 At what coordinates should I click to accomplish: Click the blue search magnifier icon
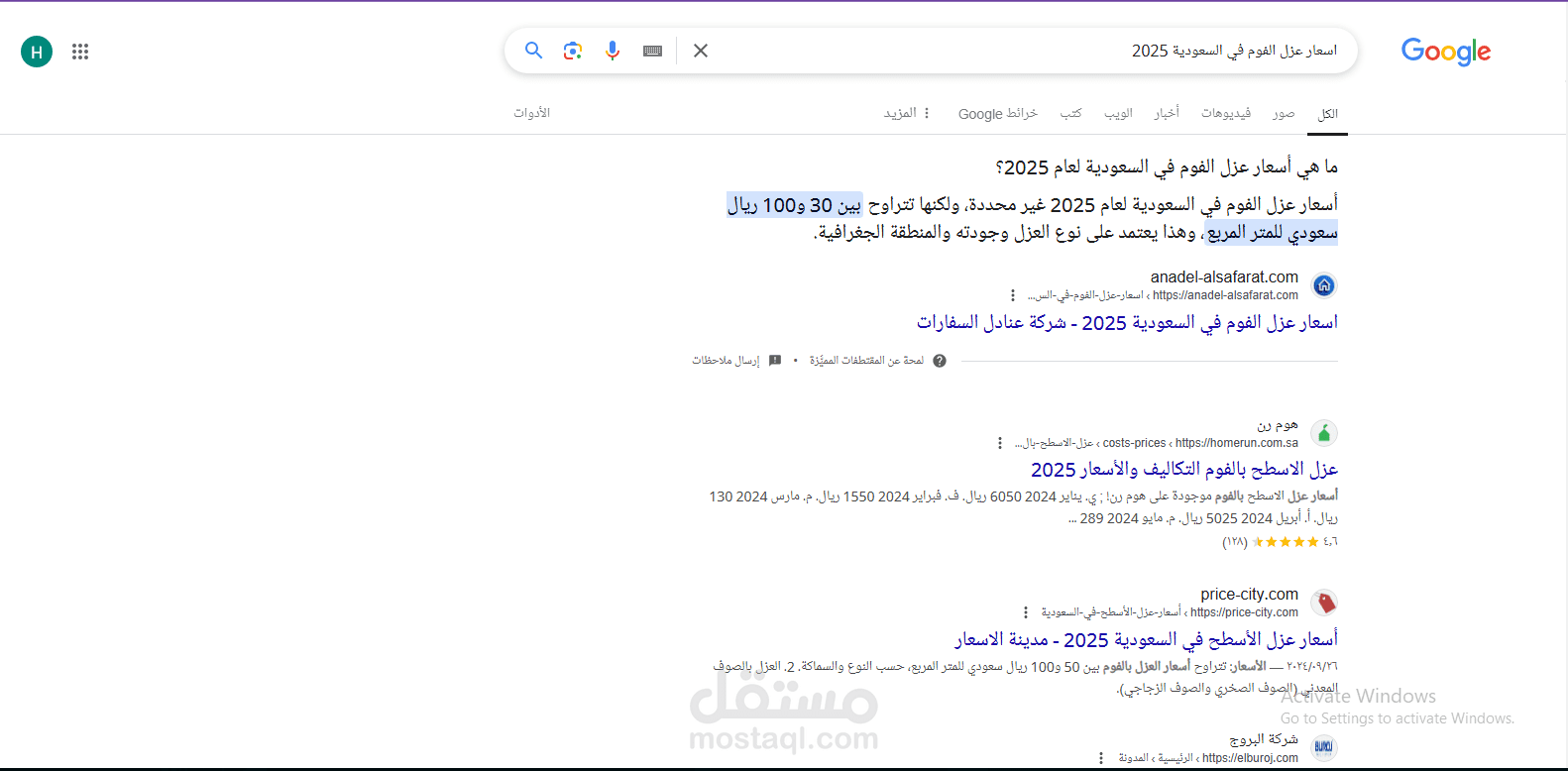533,51
